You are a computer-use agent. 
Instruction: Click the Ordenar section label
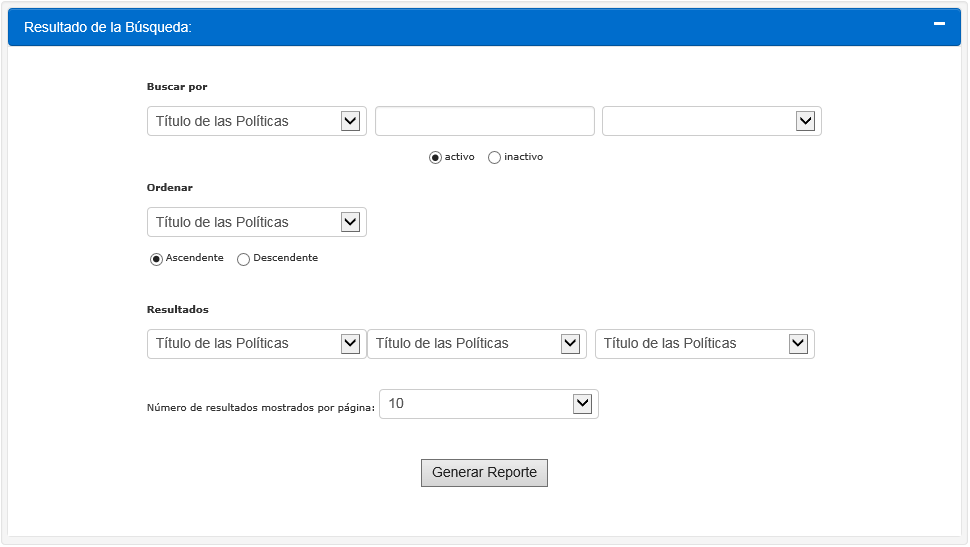[x=169, y=188]
